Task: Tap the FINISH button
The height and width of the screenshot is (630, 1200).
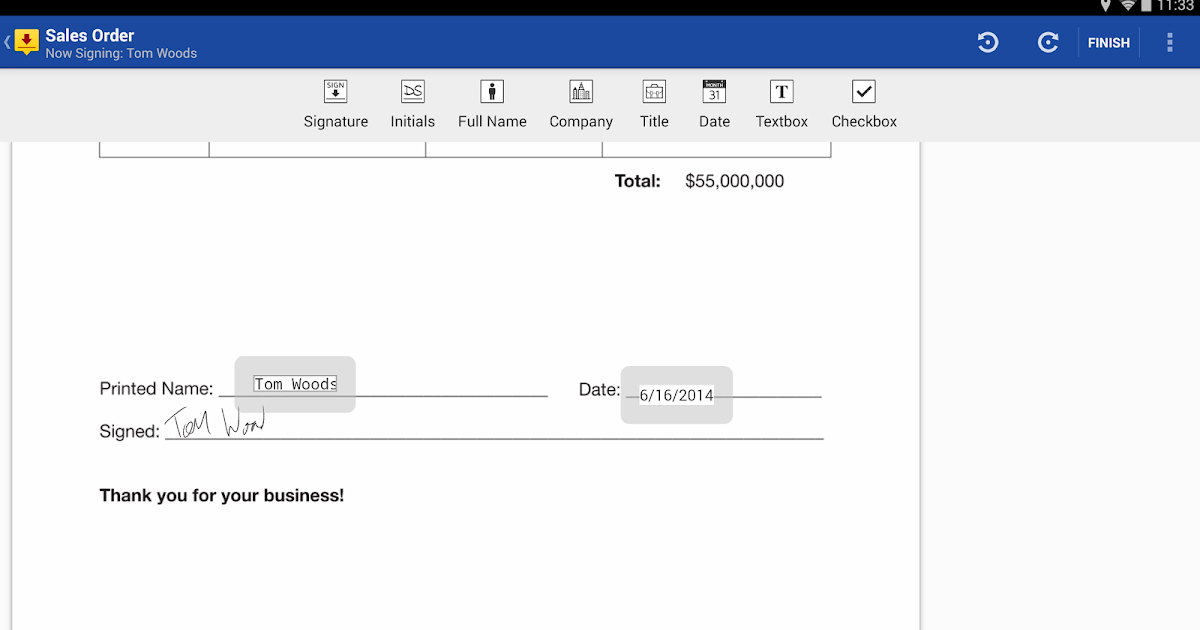Action: (1109, 43)
